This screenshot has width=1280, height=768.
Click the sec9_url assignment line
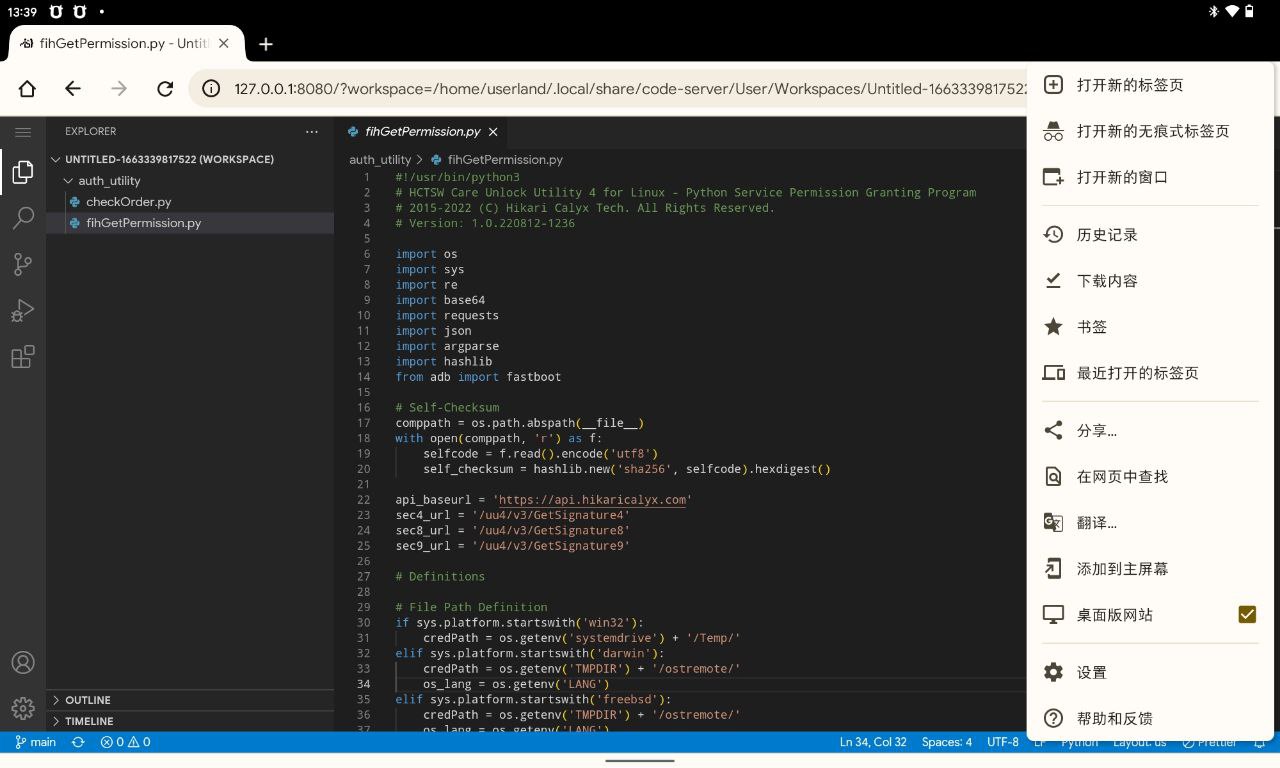[x=512, y=546]
